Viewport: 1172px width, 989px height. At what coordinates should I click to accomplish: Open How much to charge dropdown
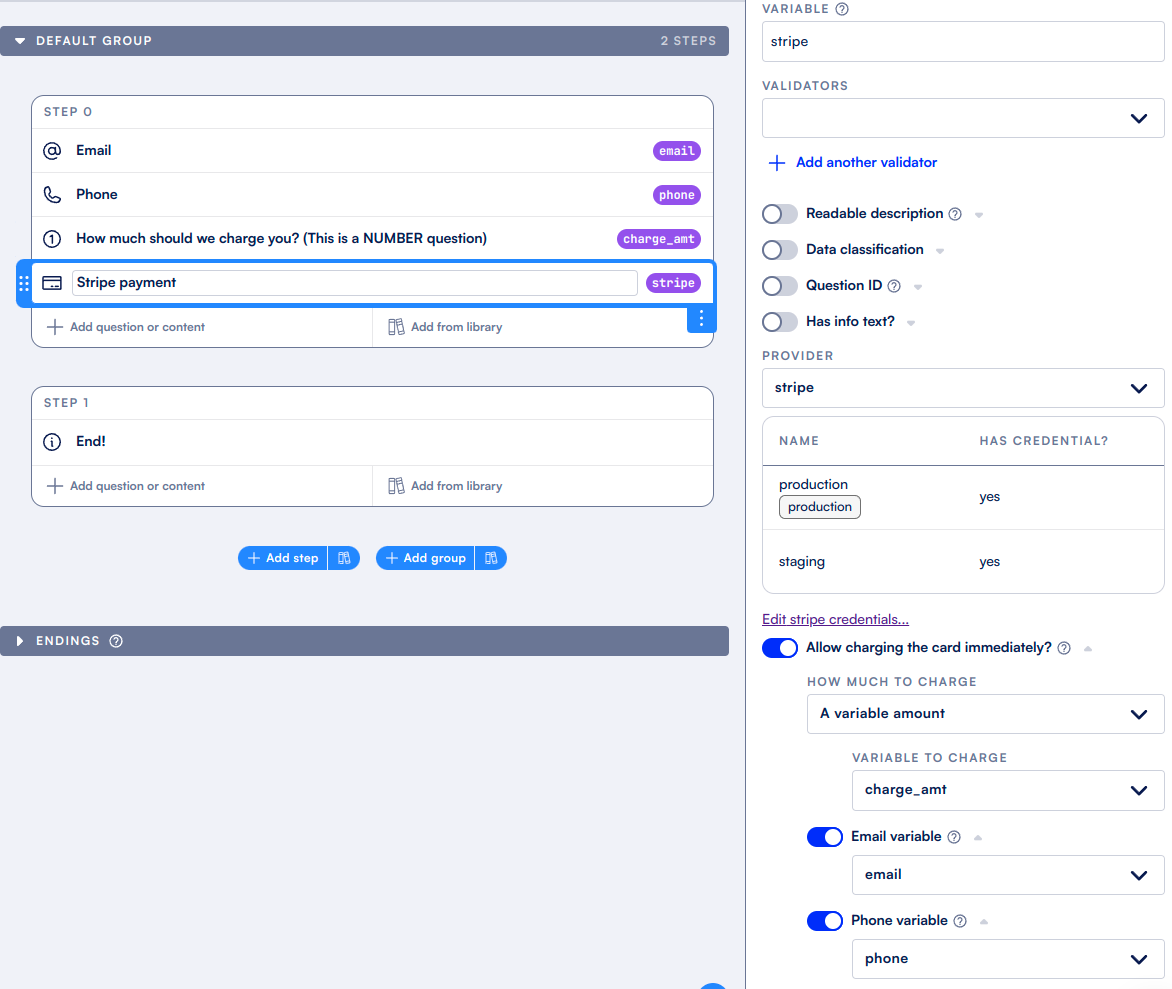click(x=985, y=714)
